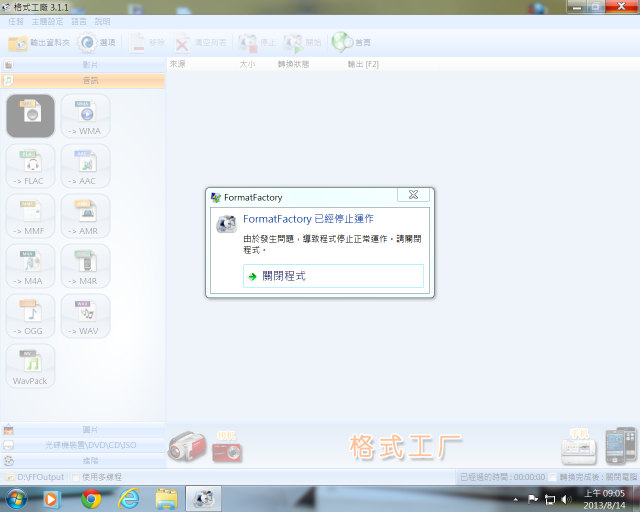The width and height of the screenshot is (640, 512).
Task: Open 選項 options from the toolbar
Action: pos(96,42)
